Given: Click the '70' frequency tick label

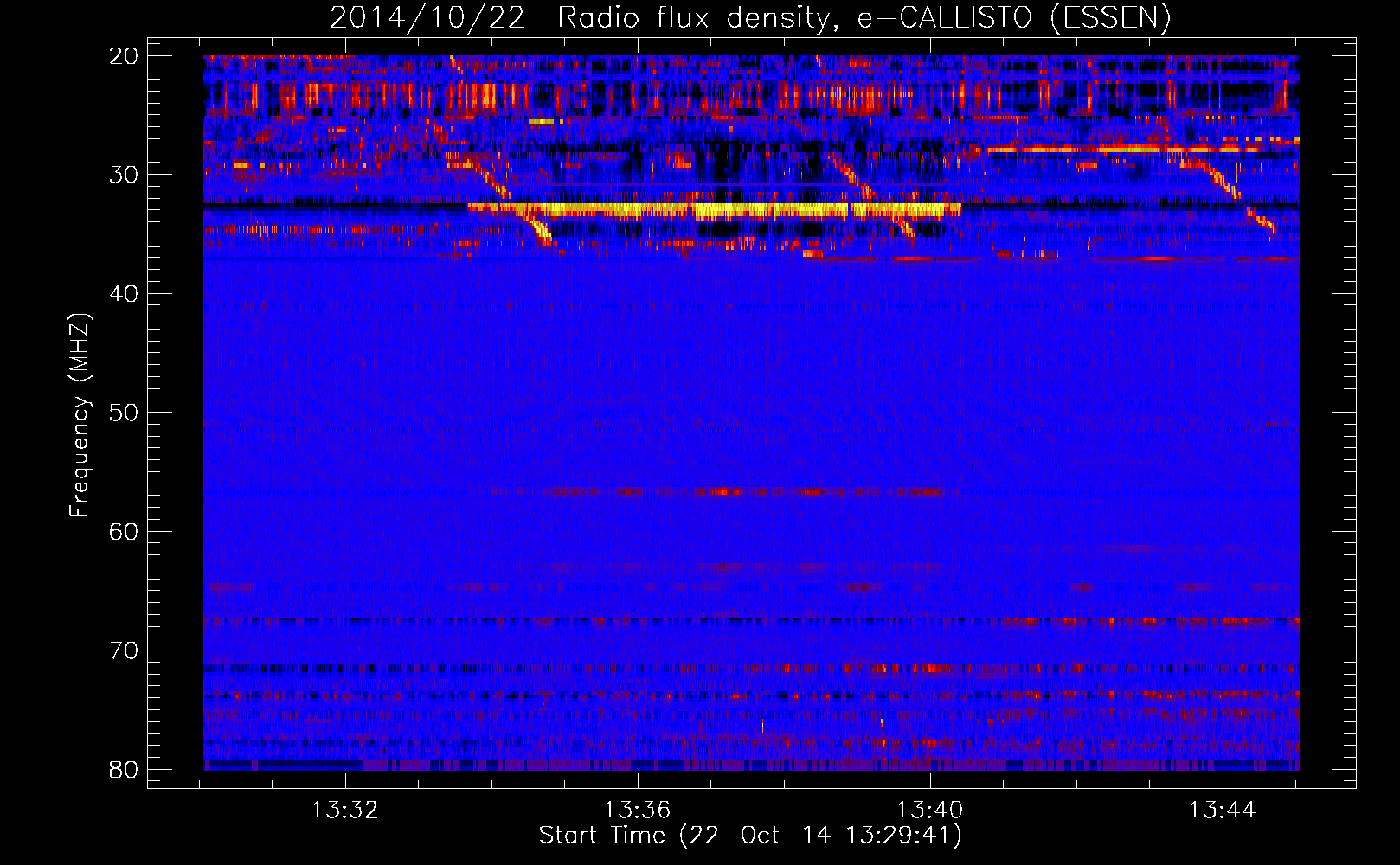Looking at the screenshot, I should [x=125, y=650].
